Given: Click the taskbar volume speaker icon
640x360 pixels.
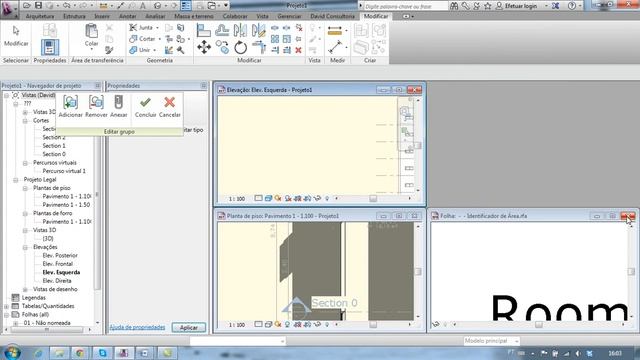Looking at the screenshot, I should (x=578, y=353).
